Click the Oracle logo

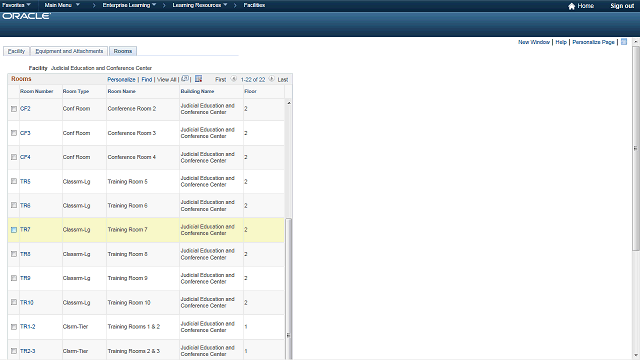point(27,16)
